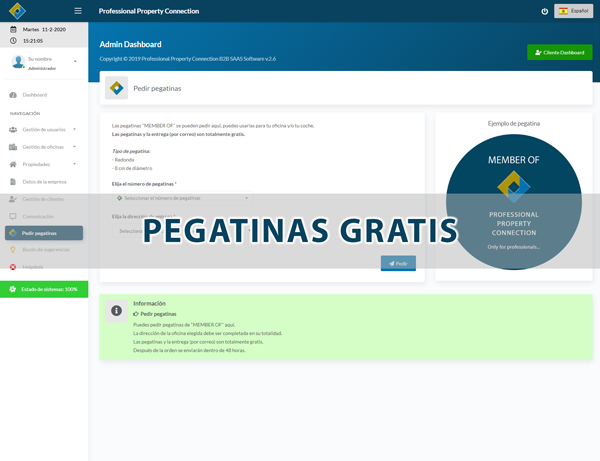Screen dimensions: 600x461
Task: Click the Ejemplo de pegatina title
Action: click(514, 124)
